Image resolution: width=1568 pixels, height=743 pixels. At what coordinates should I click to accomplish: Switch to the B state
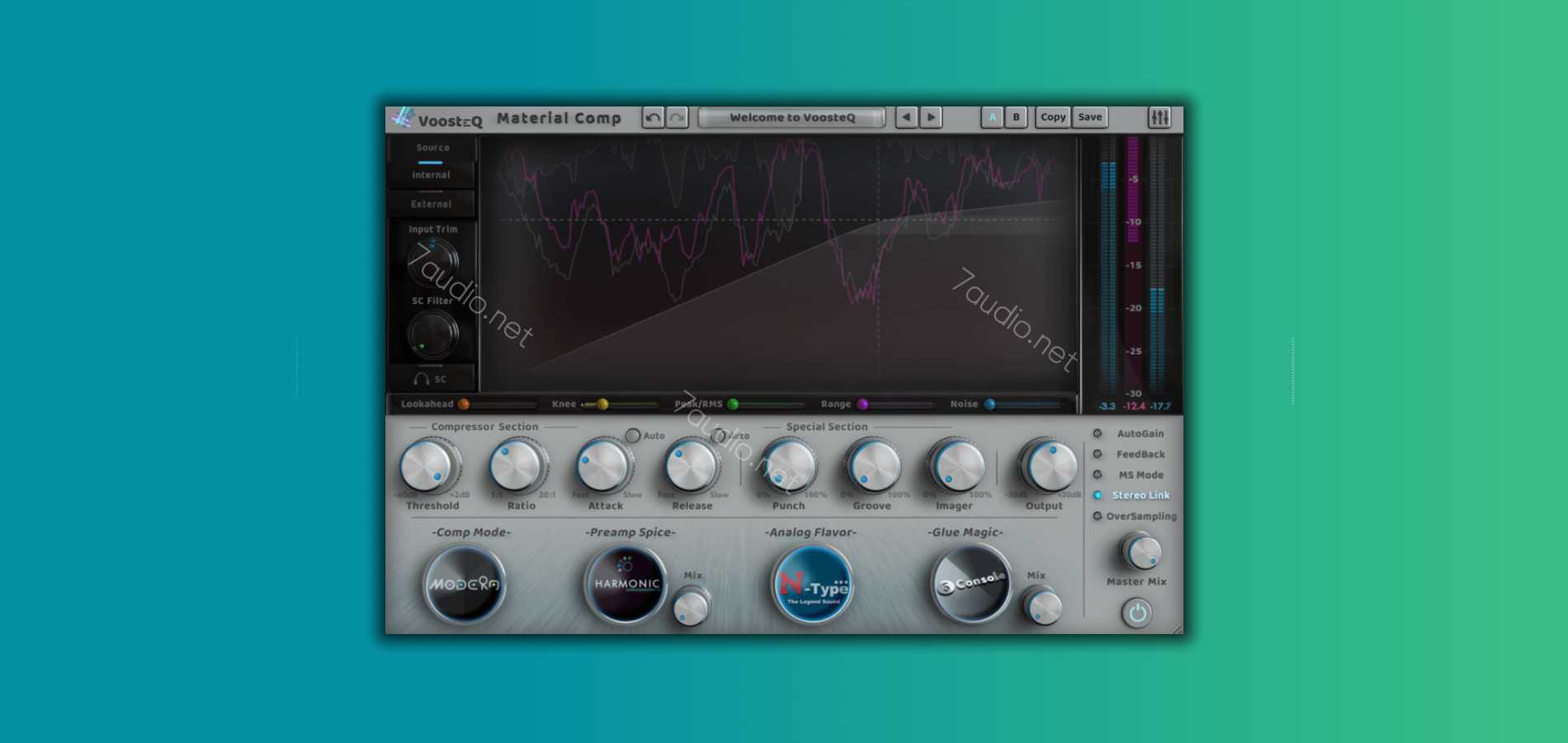tap(1016, 117)
